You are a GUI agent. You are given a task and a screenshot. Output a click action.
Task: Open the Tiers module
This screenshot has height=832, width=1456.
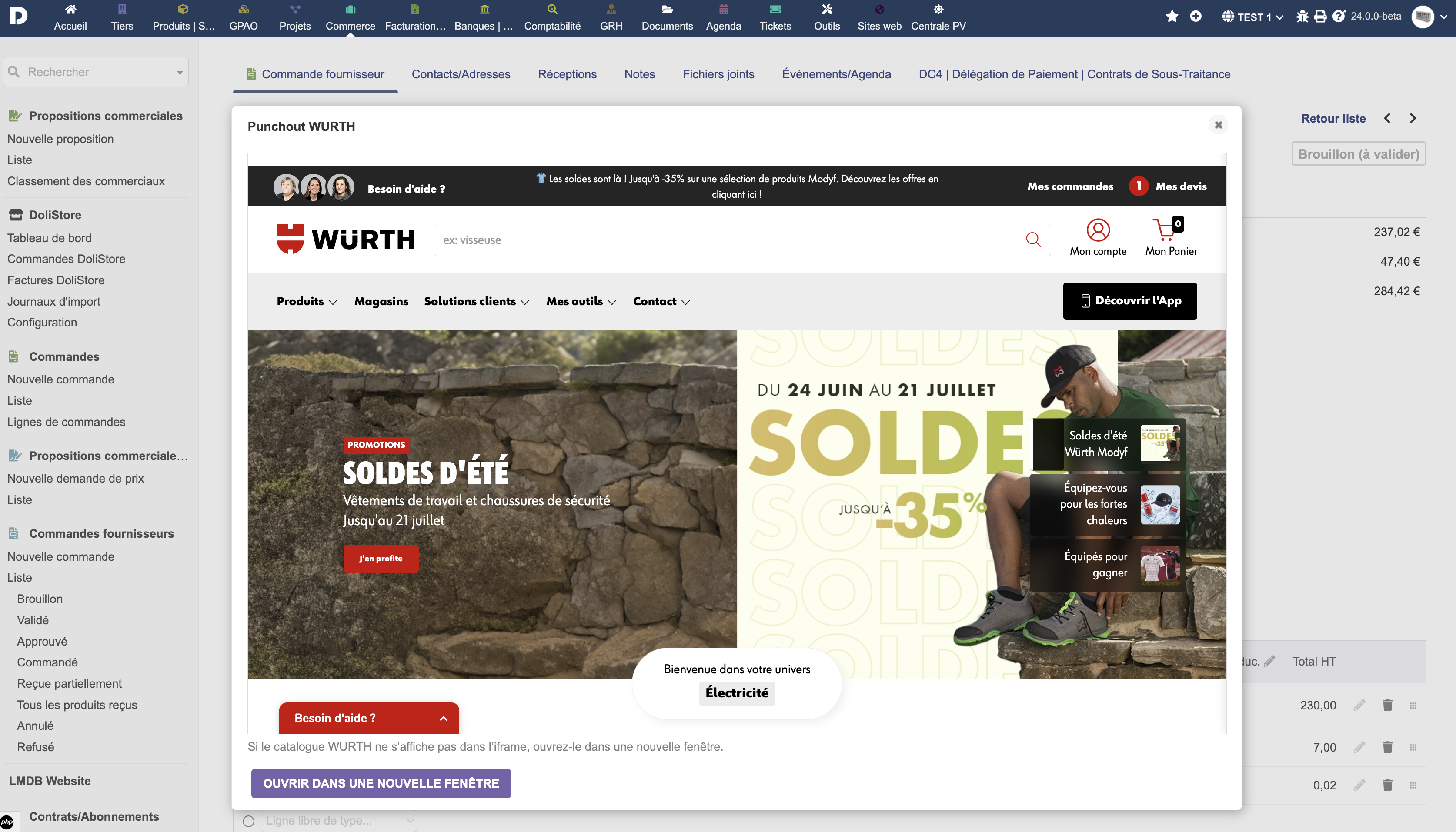(x=122, y=18)
